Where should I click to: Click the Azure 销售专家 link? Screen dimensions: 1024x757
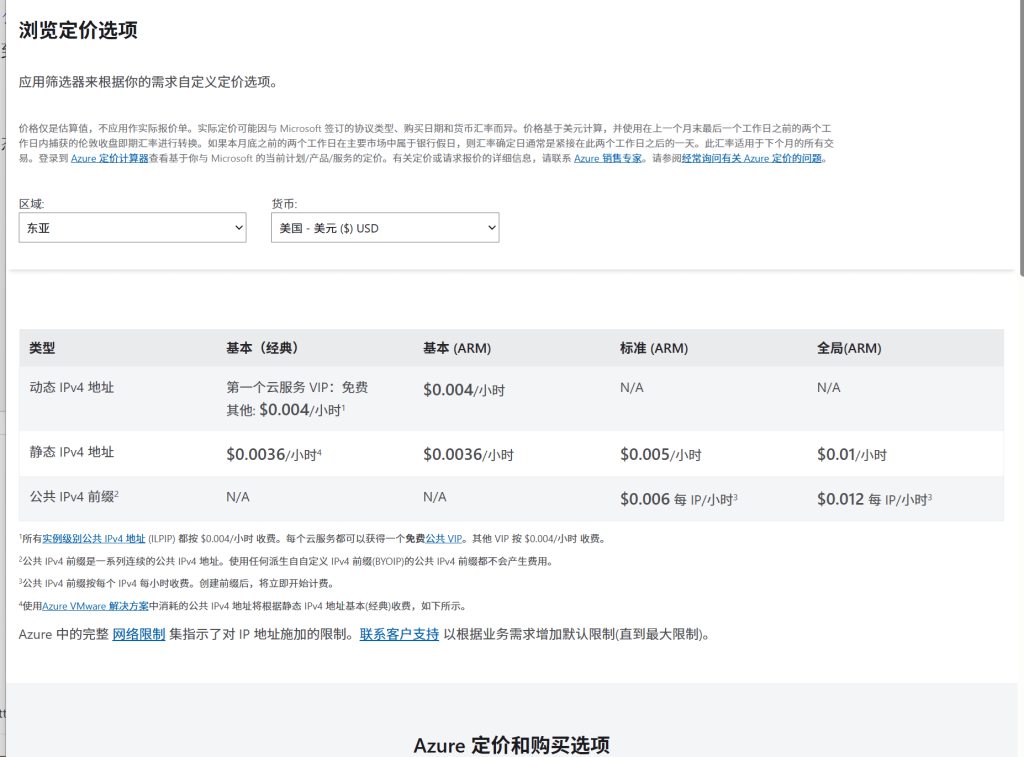608,159
